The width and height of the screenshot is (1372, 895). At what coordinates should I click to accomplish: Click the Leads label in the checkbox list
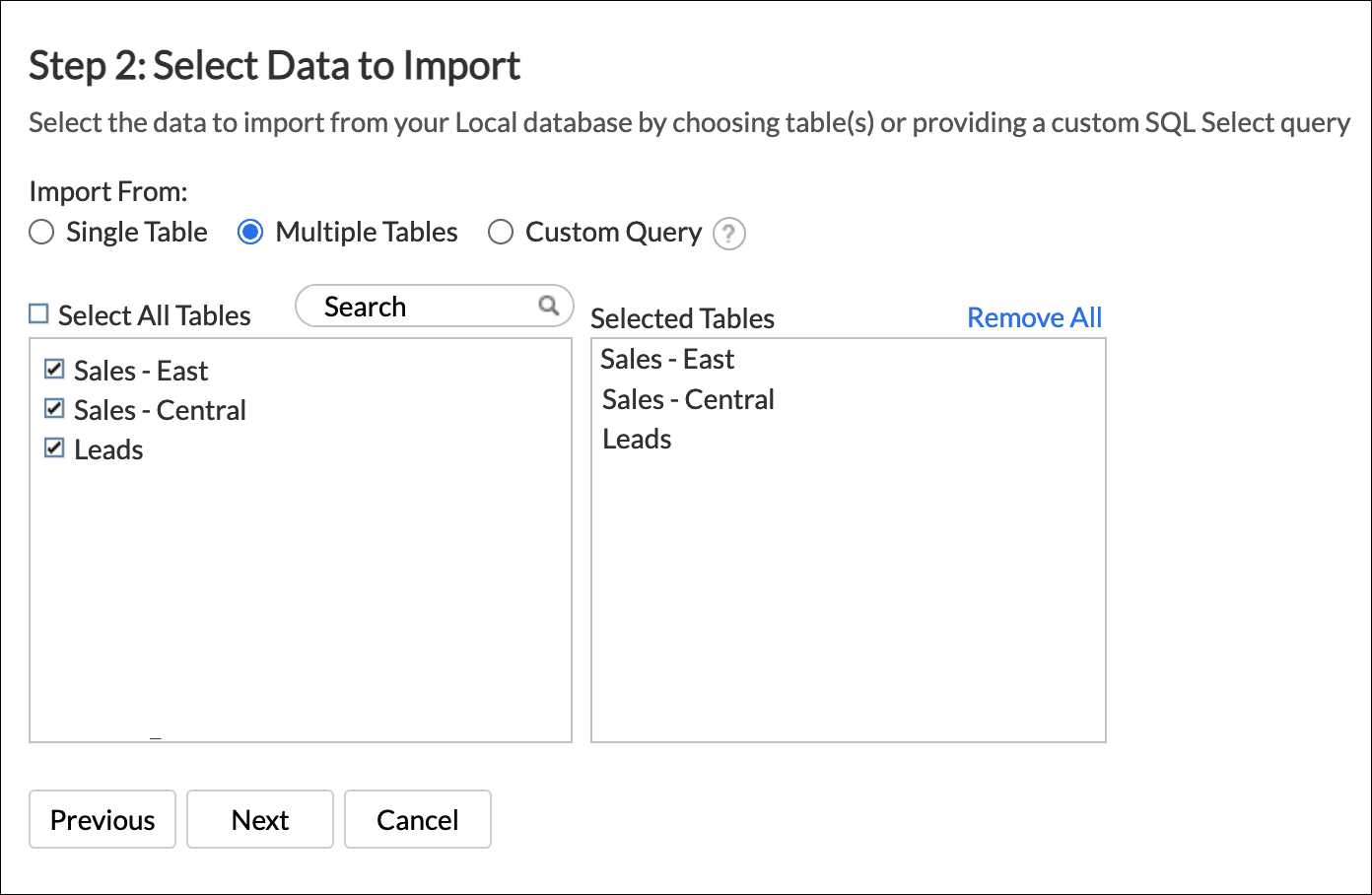coord(108,449)
